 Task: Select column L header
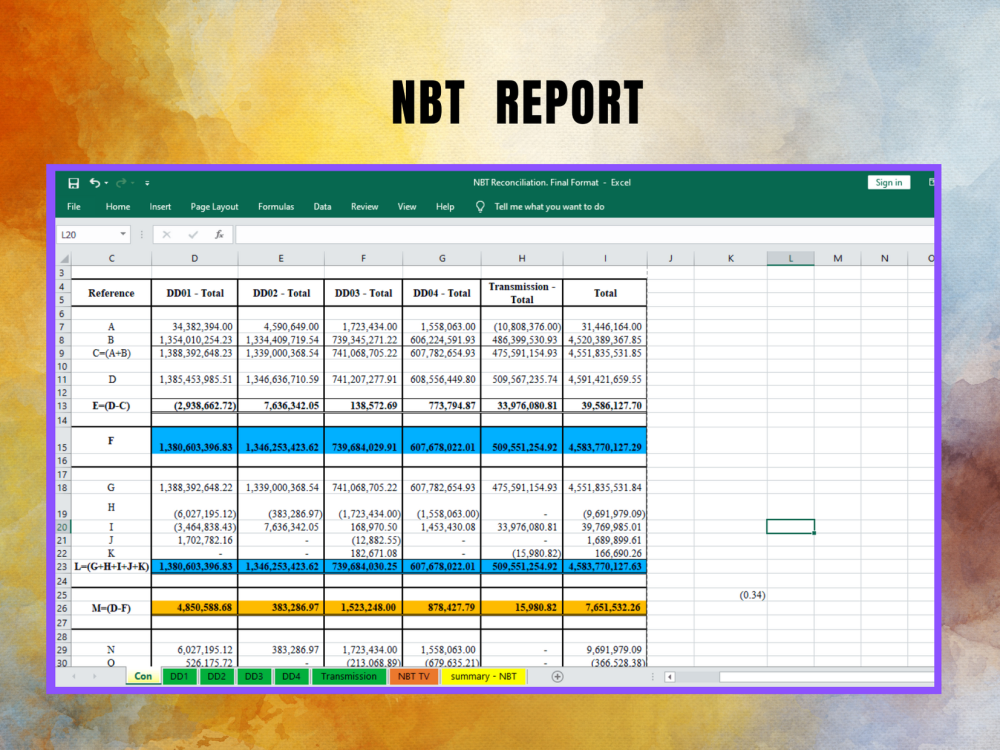(790, 258)
